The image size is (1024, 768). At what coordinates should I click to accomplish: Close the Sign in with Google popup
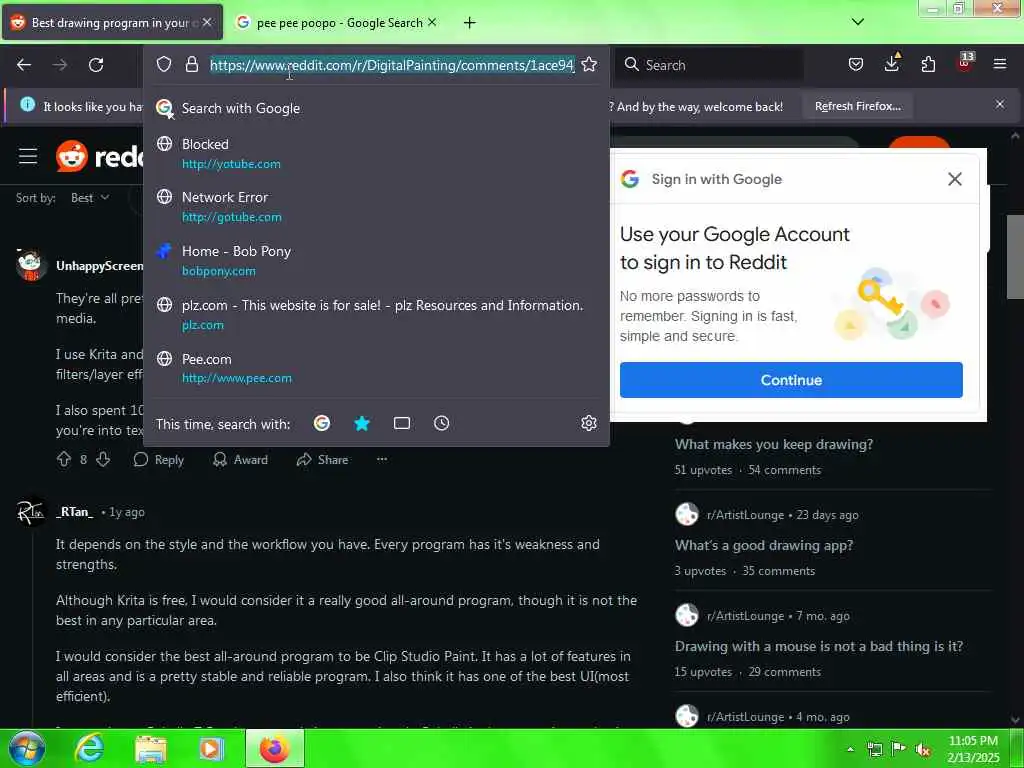(x=955, y=179)
